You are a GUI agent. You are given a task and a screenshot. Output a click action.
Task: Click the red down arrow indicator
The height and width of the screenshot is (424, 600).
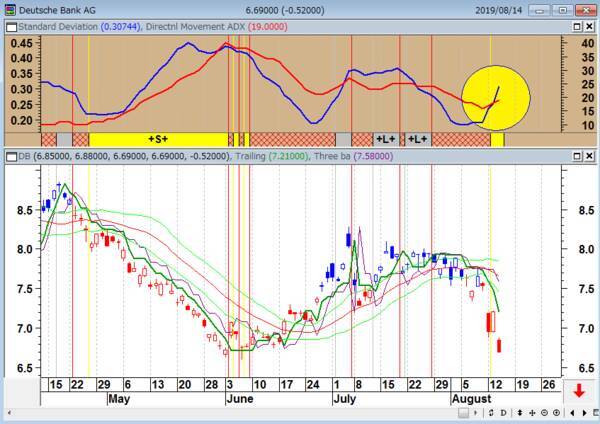[x=579, y=391]
